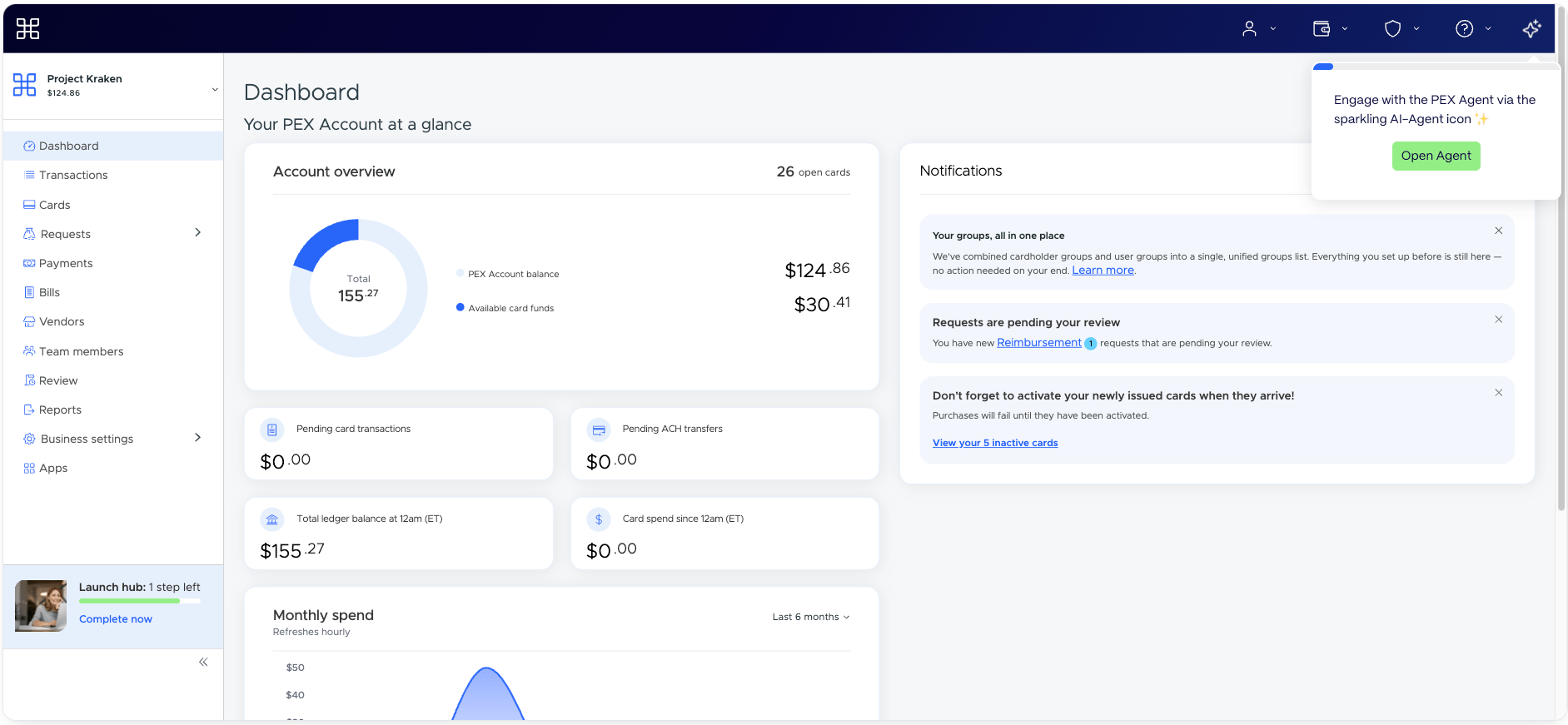Open the help question mark icon
This screenshot has height=725, width=1568.
1464,29
